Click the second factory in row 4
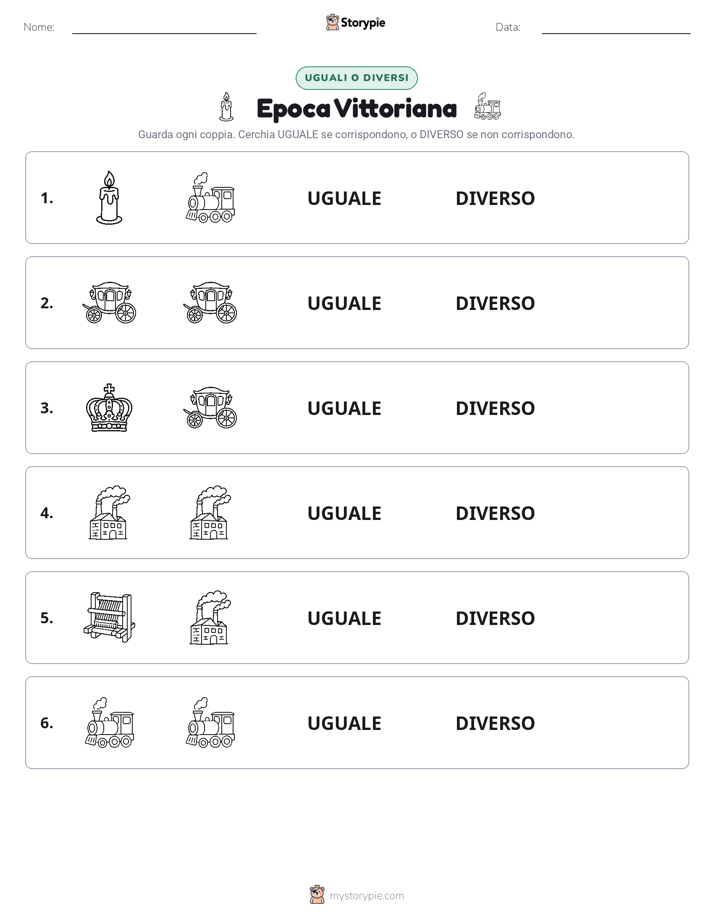This screenshot has height=924, width=714. pos(210,513)
